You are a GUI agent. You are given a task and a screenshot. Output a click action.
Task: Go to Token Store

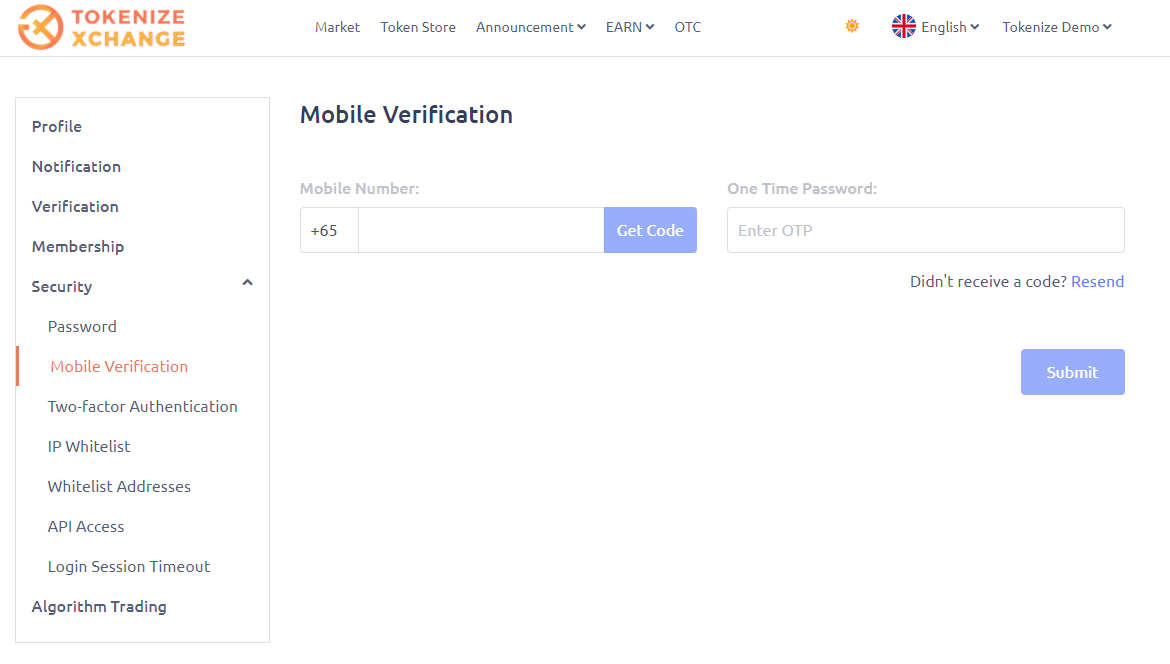pos(418,27)
